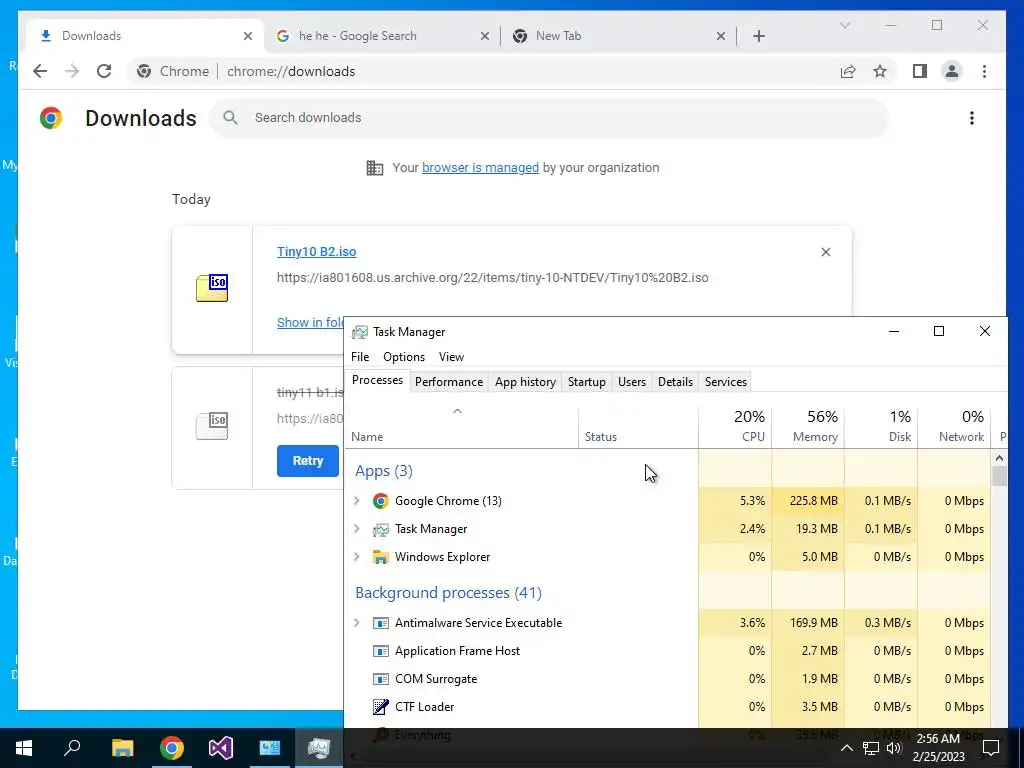Open new tab with plus button
Image resolution: width=1024 pixels, height=768 pixels.
tap(758, 36)
